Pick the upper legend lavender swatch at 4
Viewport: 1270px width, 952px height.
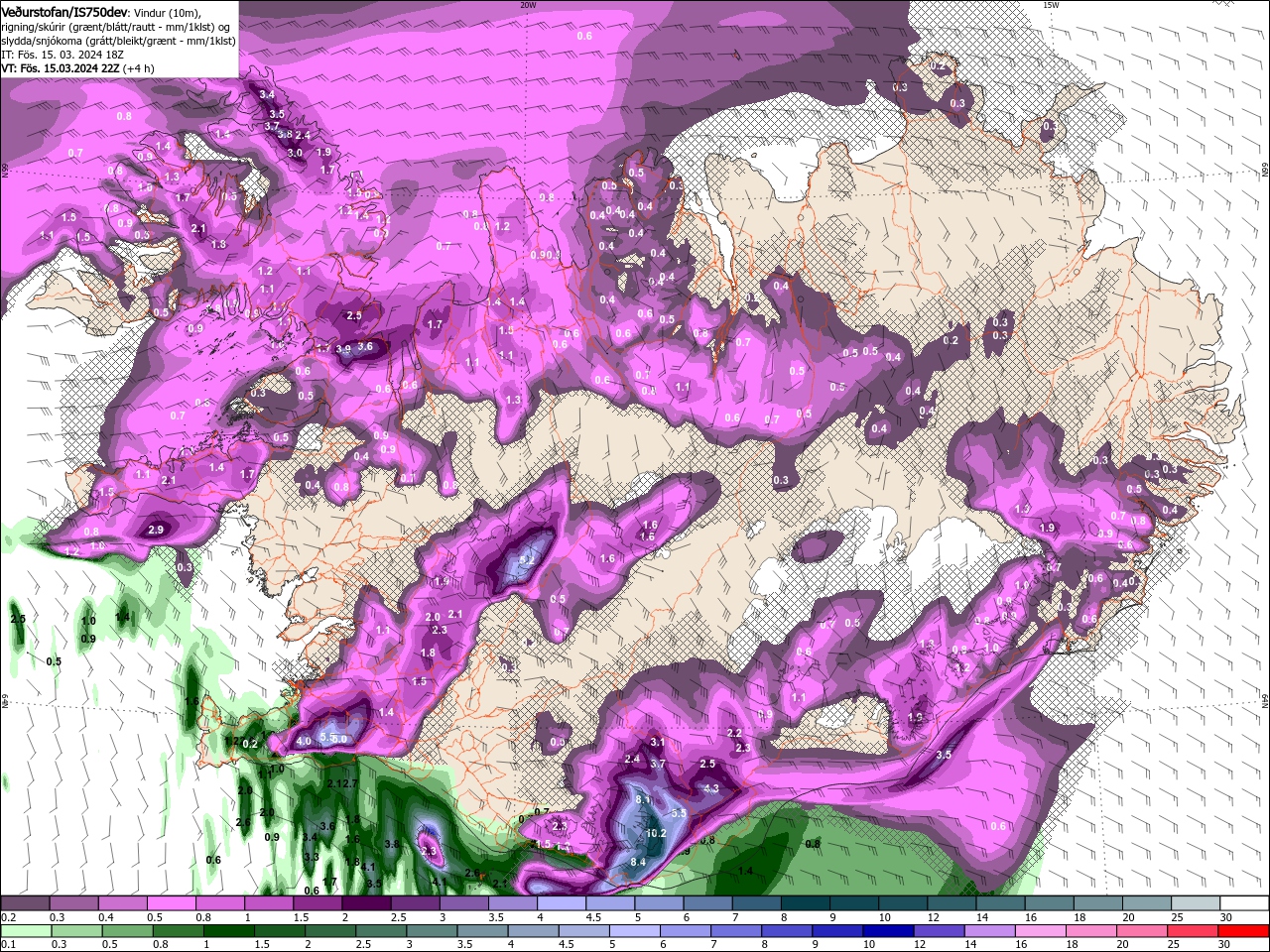click(562, 903)
